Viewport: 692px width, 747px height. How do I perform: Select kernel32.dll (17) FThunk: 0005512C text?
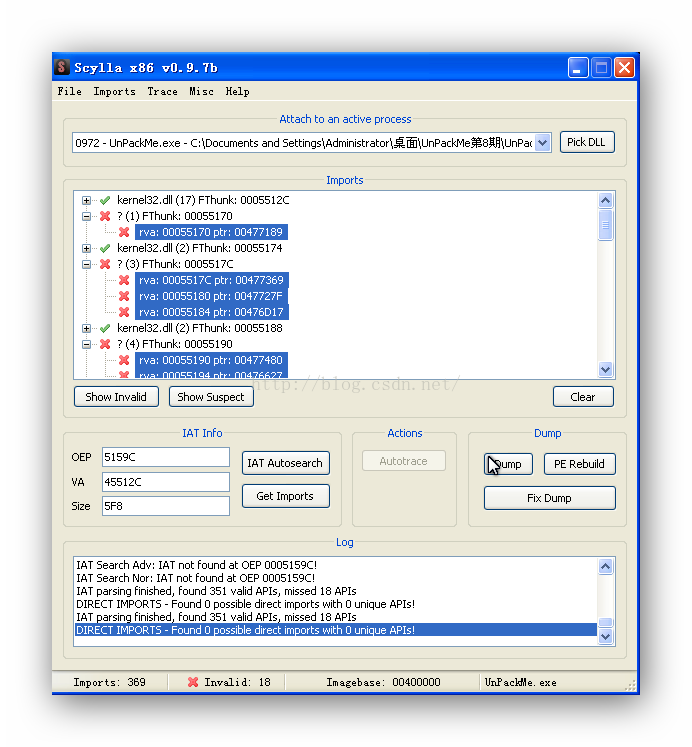[x=203, y=200]
